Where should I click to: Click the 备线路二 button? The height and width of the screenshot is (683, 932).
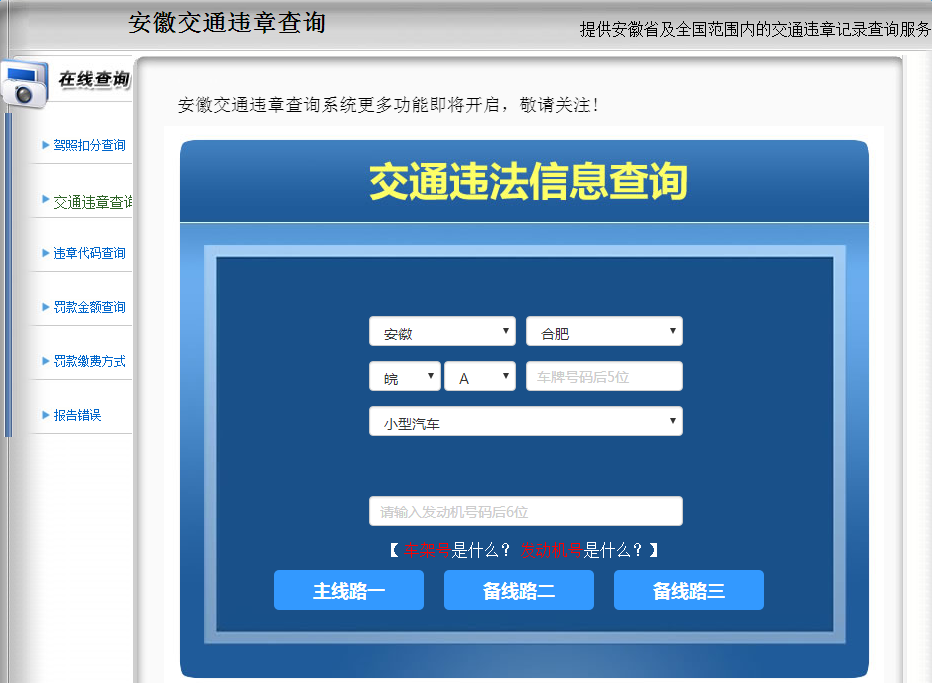518,590
